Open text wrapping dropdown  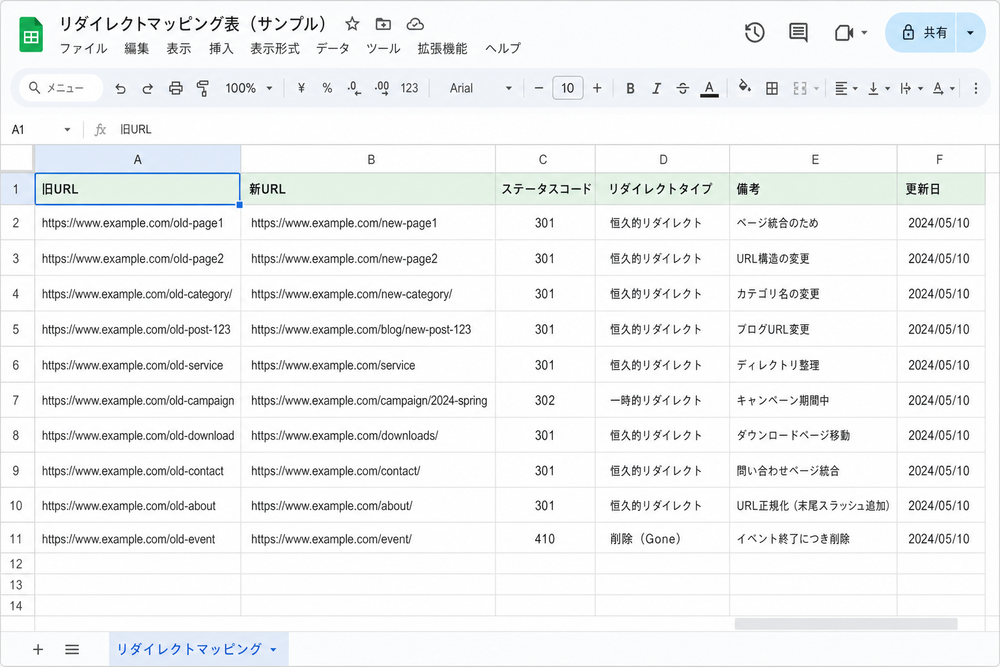click(911, 89)
